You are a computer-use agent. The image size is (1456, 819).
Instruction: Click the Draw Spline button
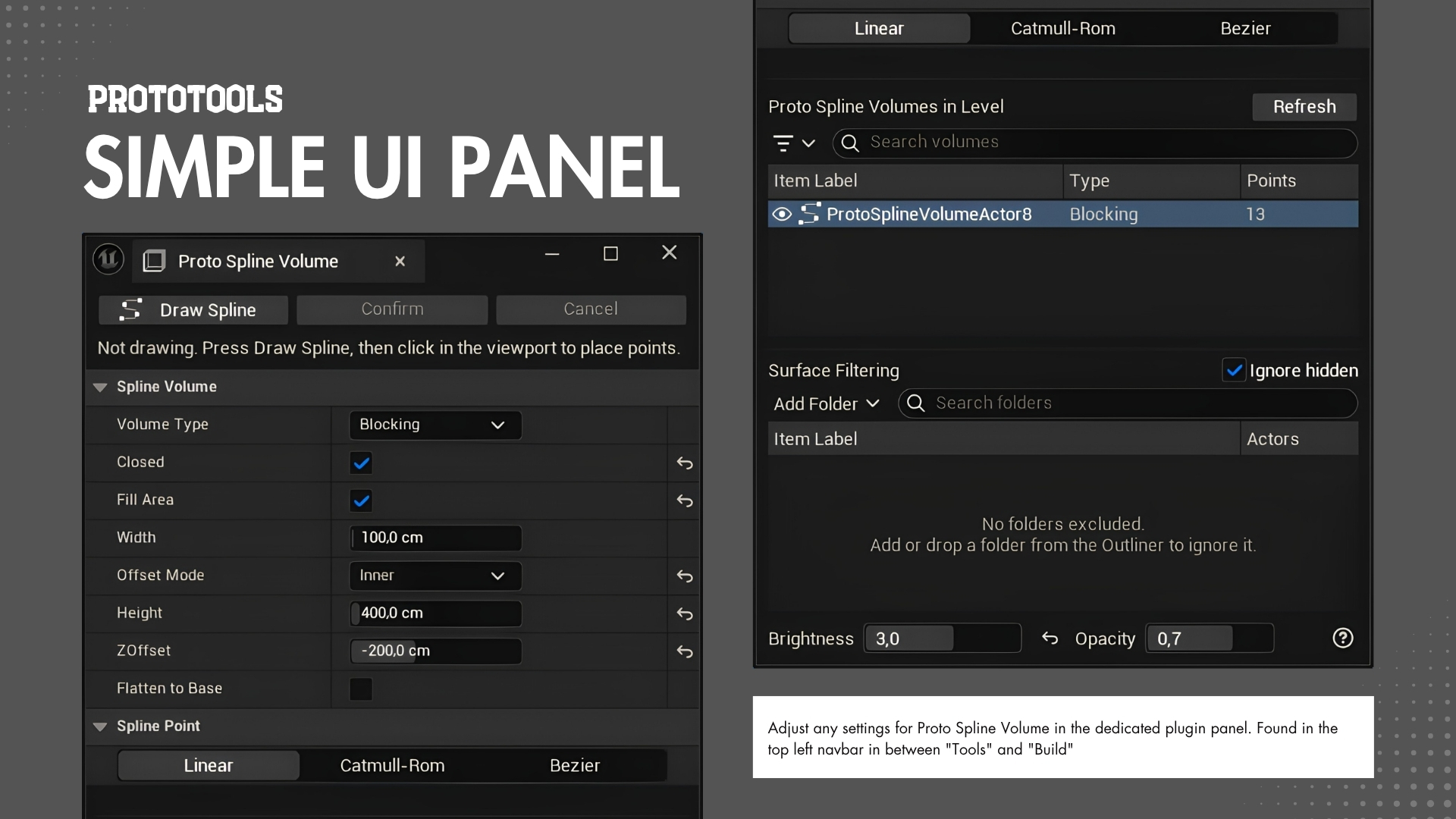(193, 309)
